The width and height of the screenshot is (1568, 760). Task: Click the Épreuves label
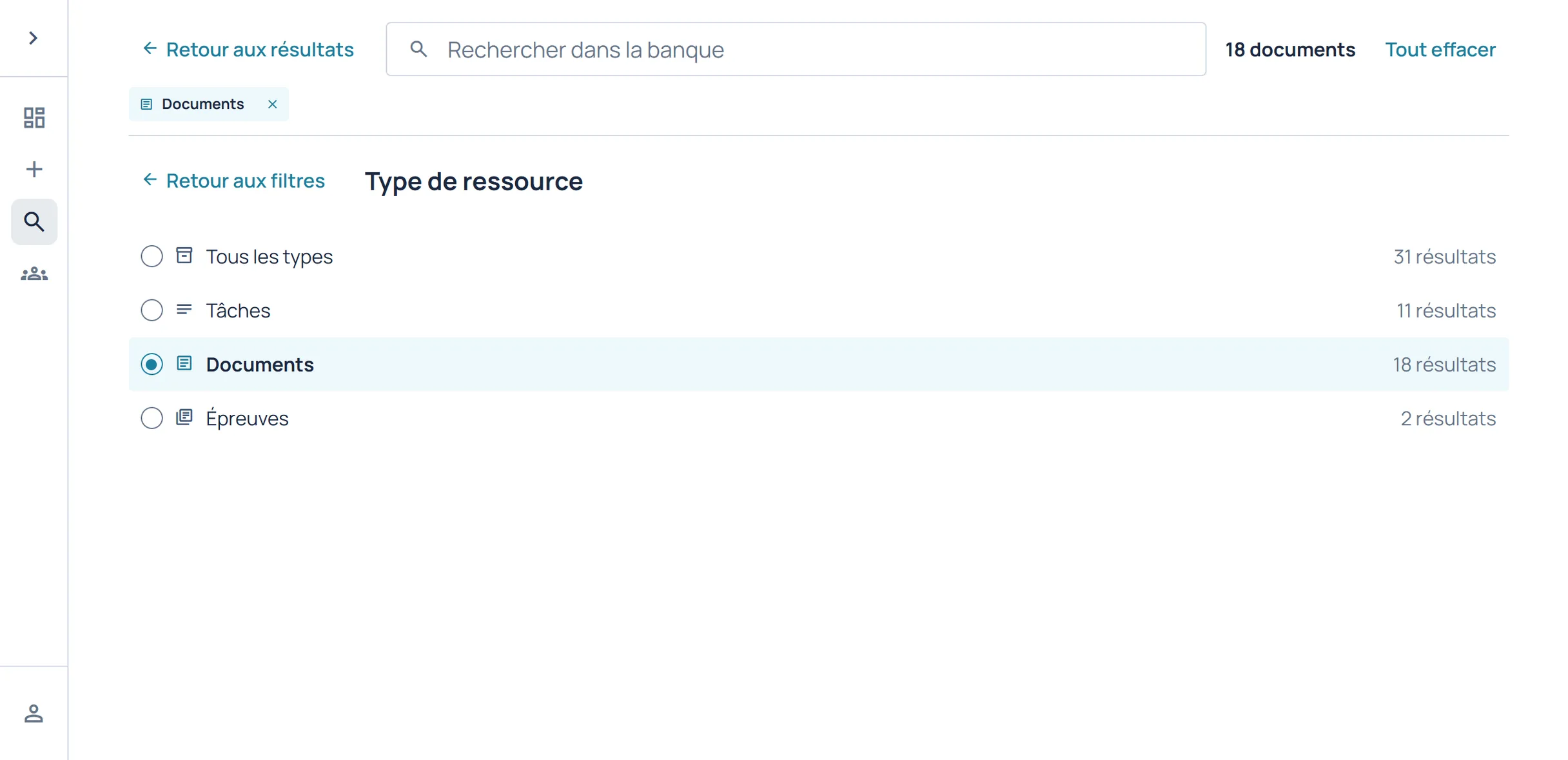click(x=247, y=418)
